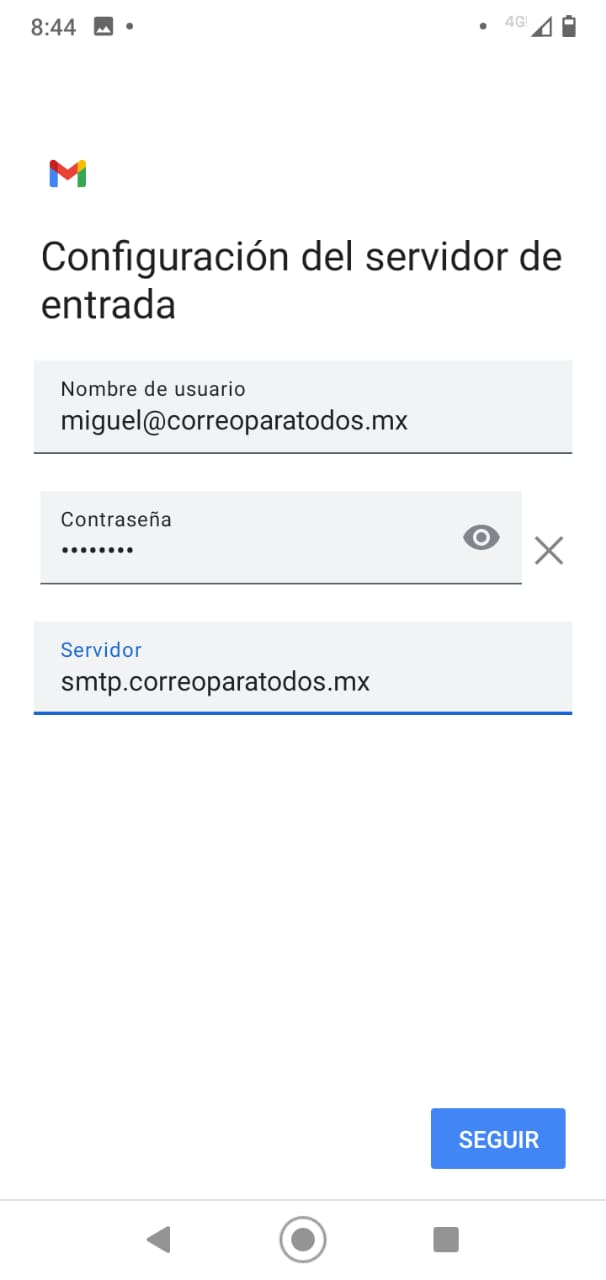Tap the blue "Servidor" label
Image resolution: width=606 pixels, height=1280 pixels.
pyautogui.click(x=101, y=650)
